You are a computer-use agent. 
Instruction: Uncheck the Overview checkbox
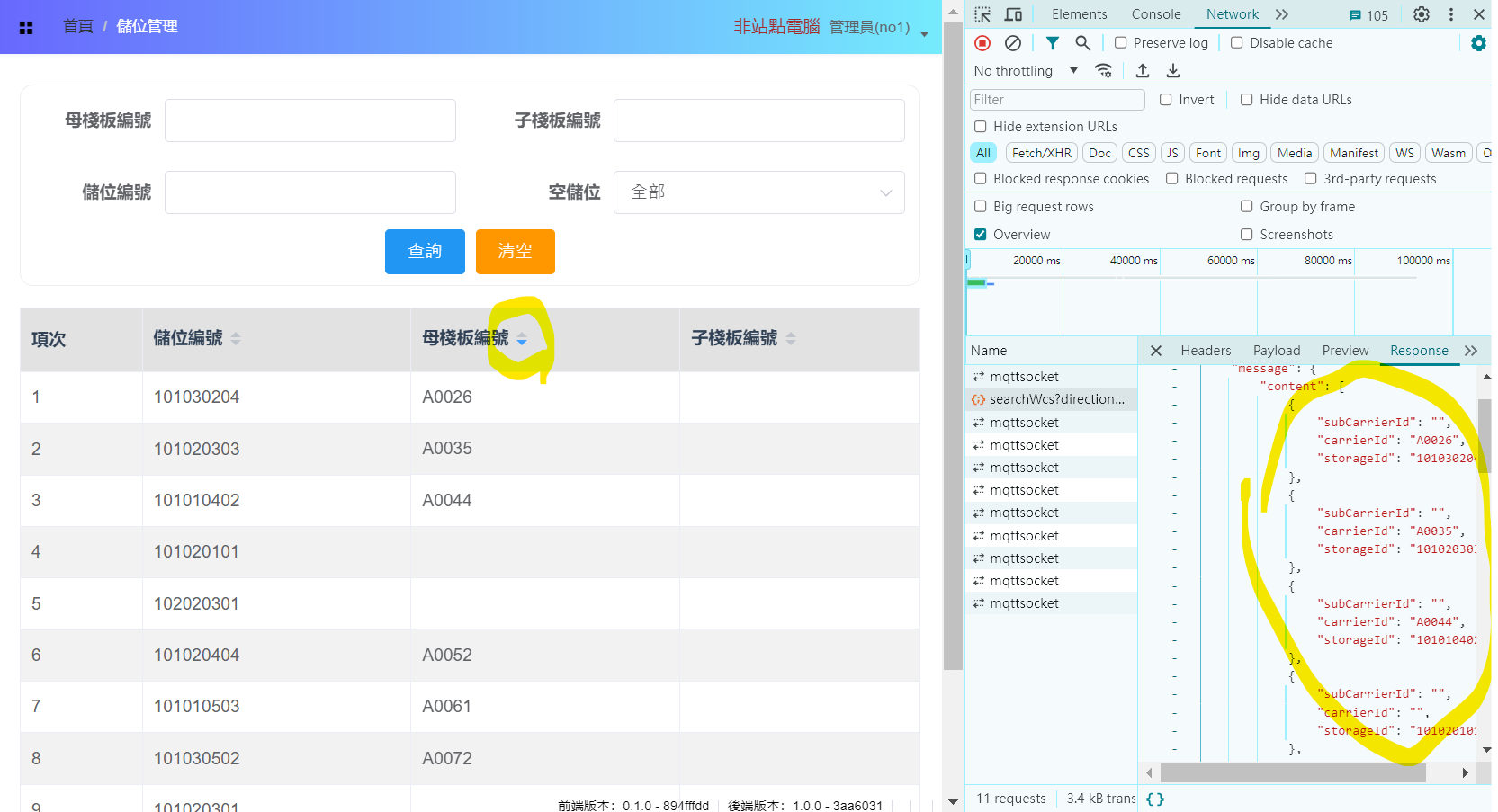981,235
